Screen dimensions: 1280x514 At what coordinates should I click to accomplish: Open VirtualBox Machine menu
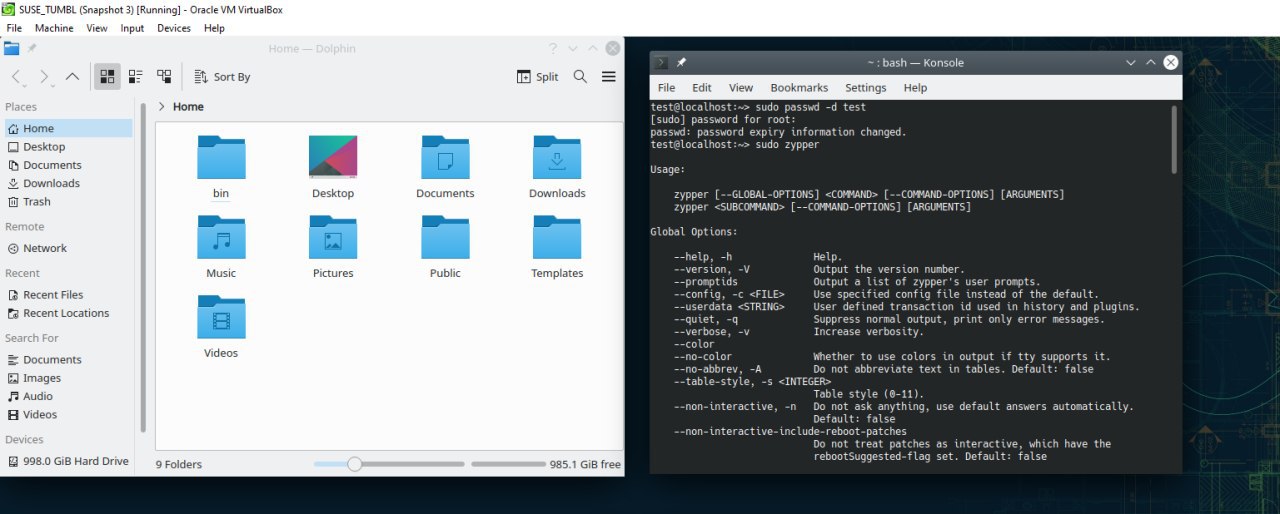[x=54, y=28]
